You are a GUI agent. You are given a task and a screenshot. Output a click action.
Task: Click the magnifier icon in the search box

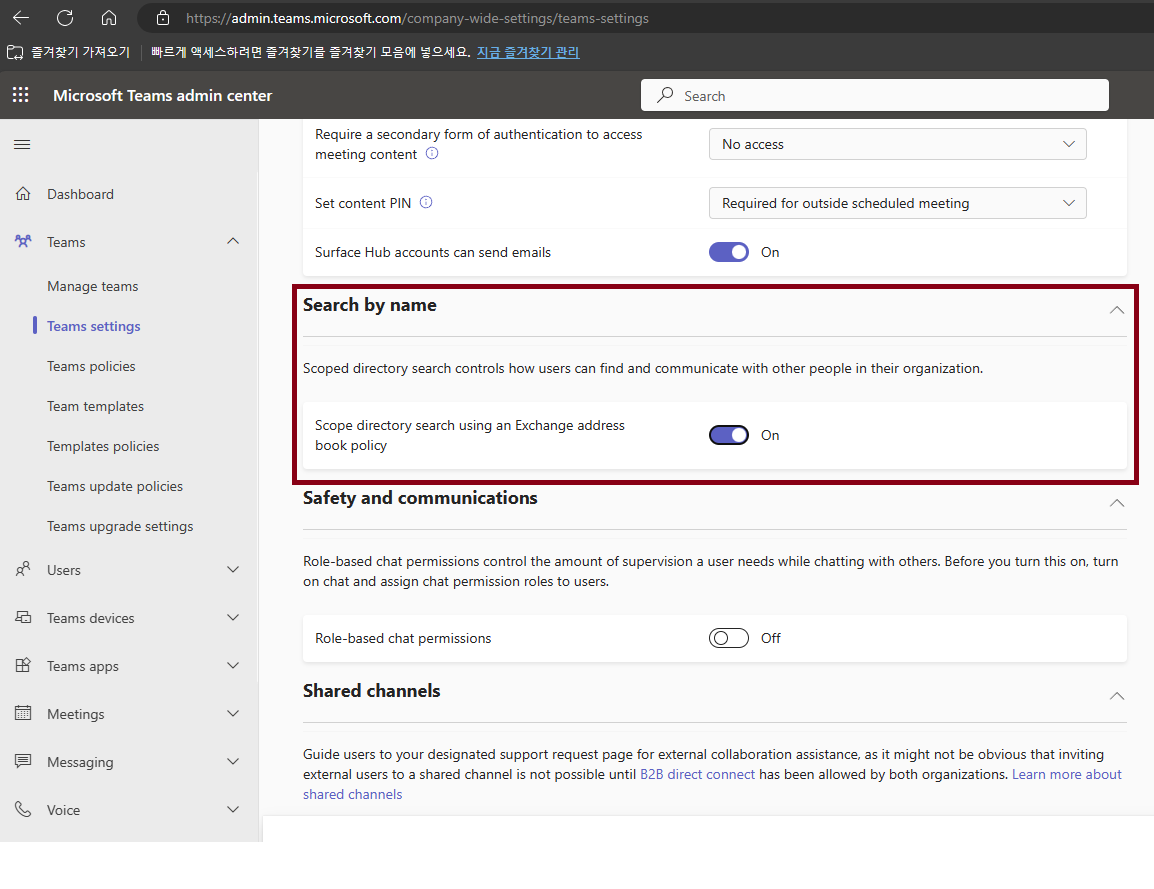(665, 95)
